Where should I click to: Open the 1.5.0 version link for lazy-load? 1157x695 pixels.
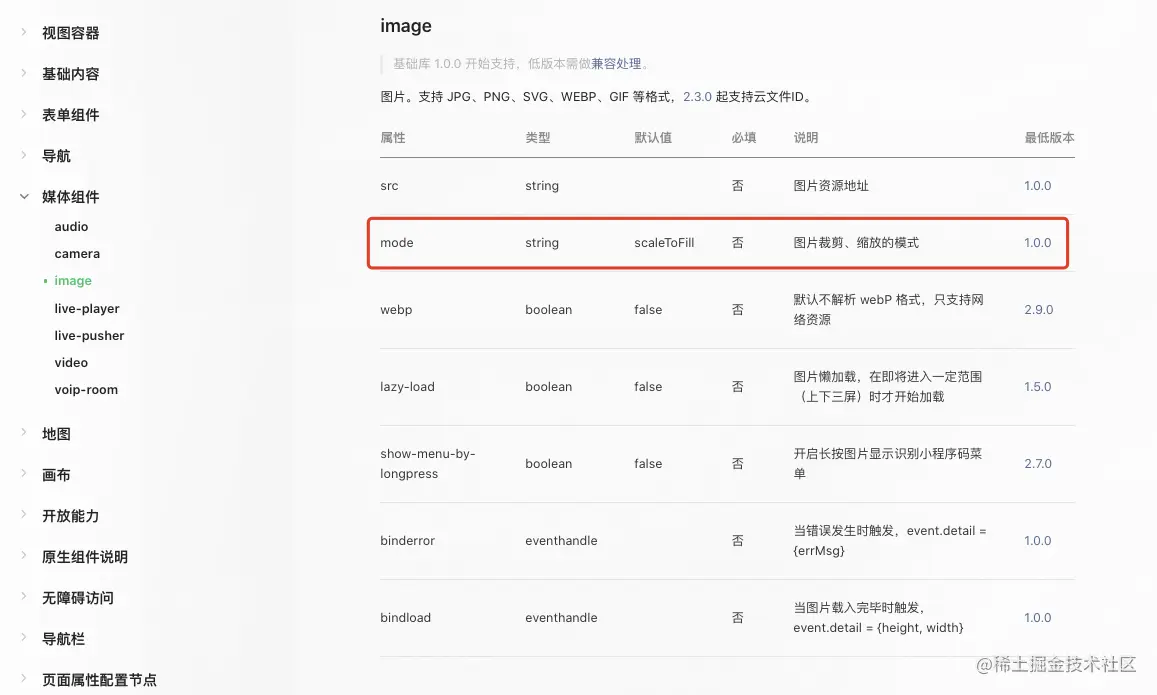[1038, 387]
